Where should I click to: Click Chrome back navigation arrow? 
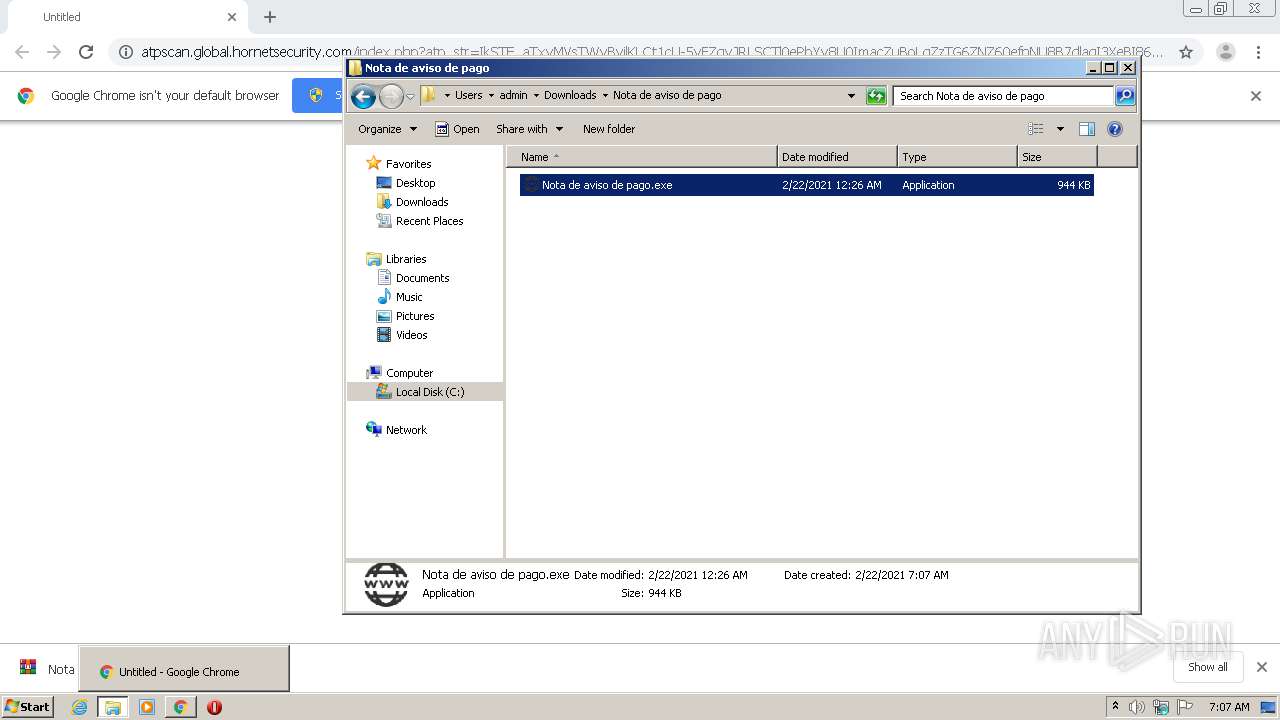[x=22, y=52]
